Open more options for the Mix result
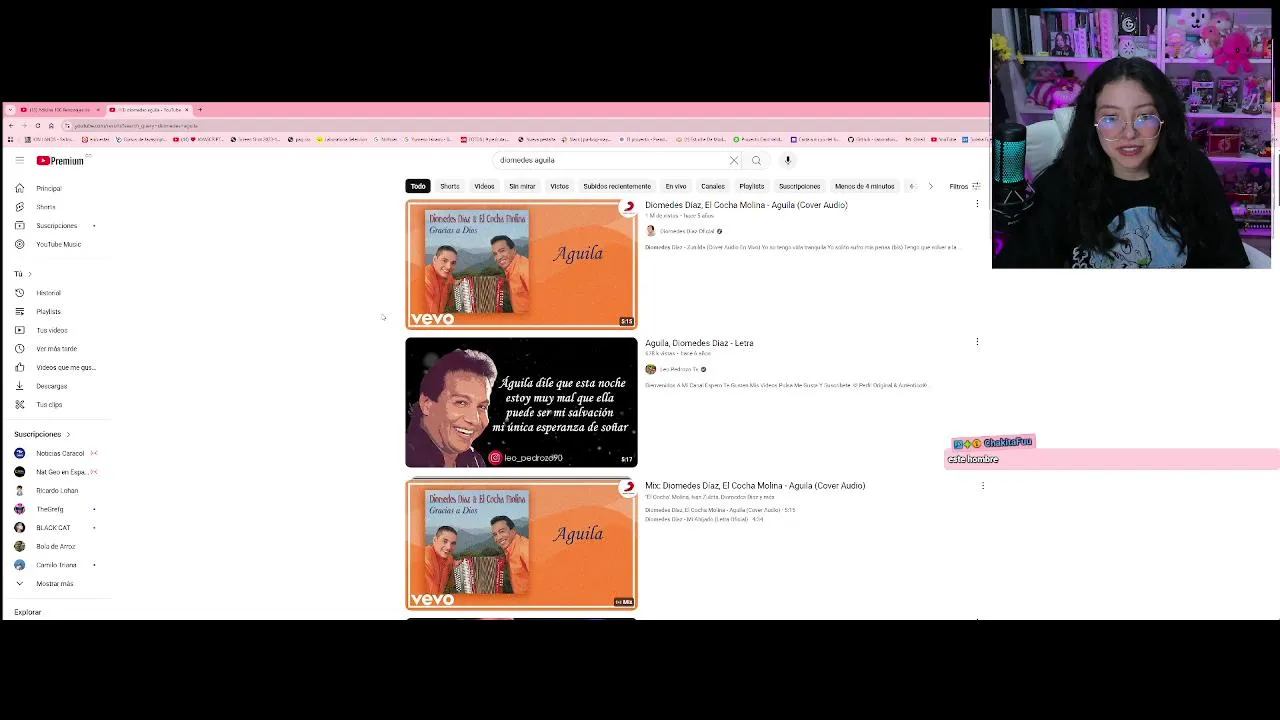Image resolution: width=1280 pixels, height=720 pixels. [x=982, y=485]
